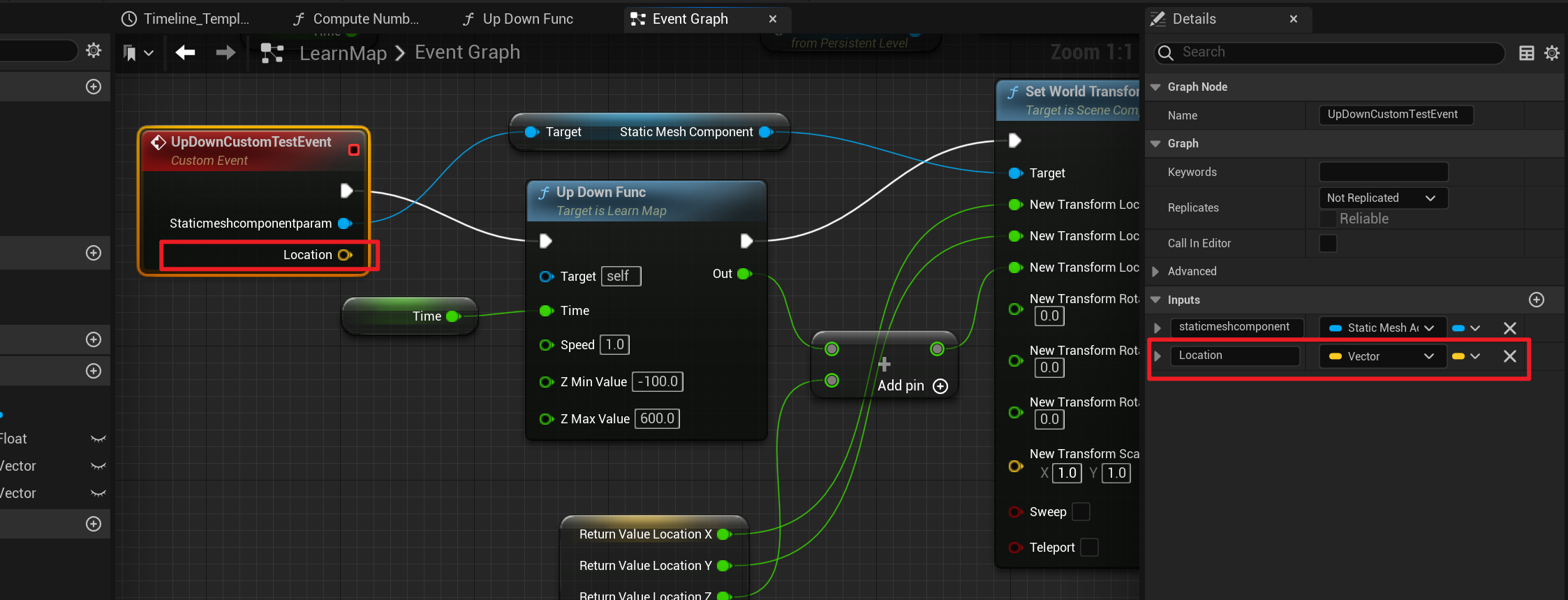Click the Time variable output pin

(454, 316)
